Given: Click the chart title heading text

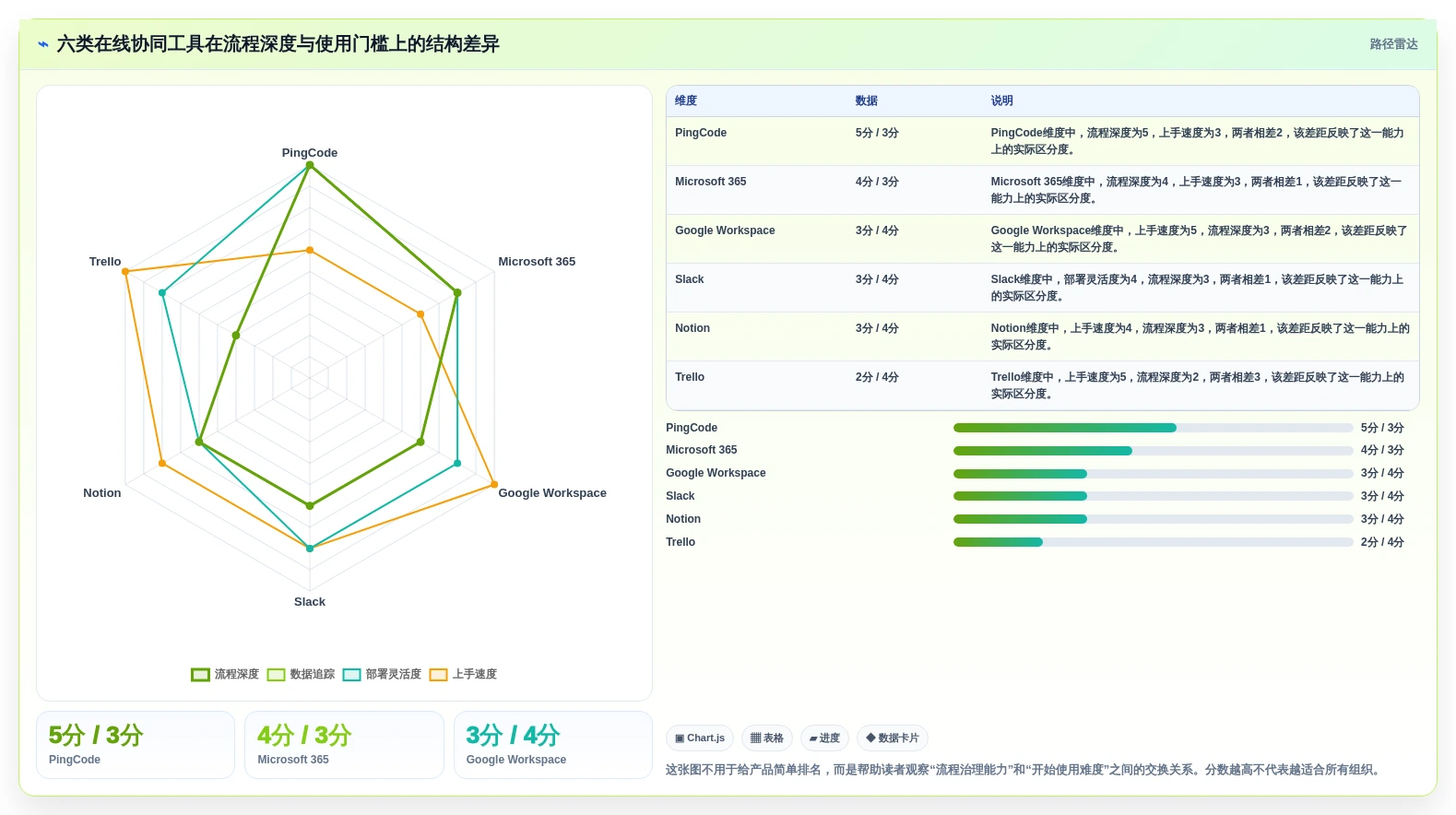Looking at the screenshot, I should [x=278, y=44].
